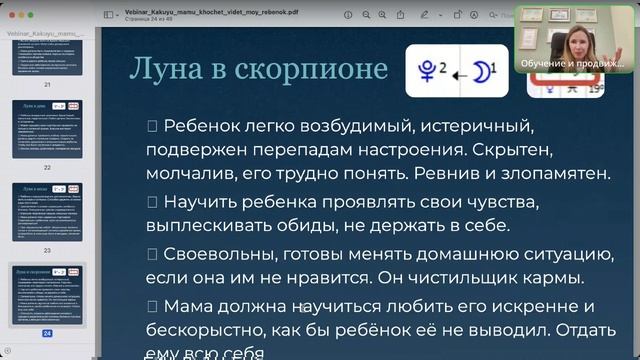Screen dimensions: 640x360
Task: Click the 'Луна в скорпионе' slide heading
Action: coord(258,68)
